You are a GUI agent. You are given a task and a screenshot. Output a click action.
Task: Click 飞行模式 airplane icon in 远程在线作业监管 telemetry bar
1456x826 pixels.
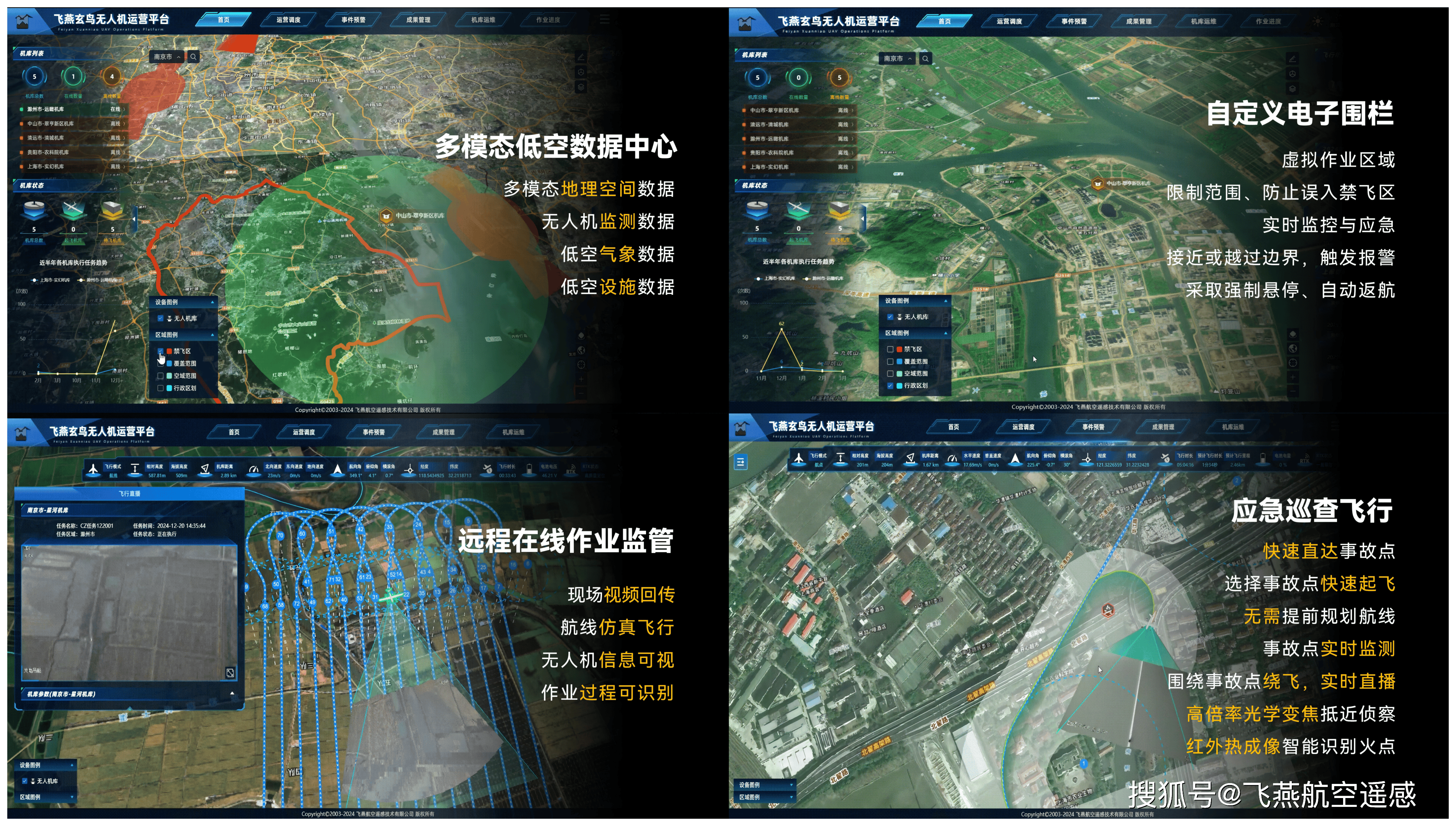(x=93, y=469)
